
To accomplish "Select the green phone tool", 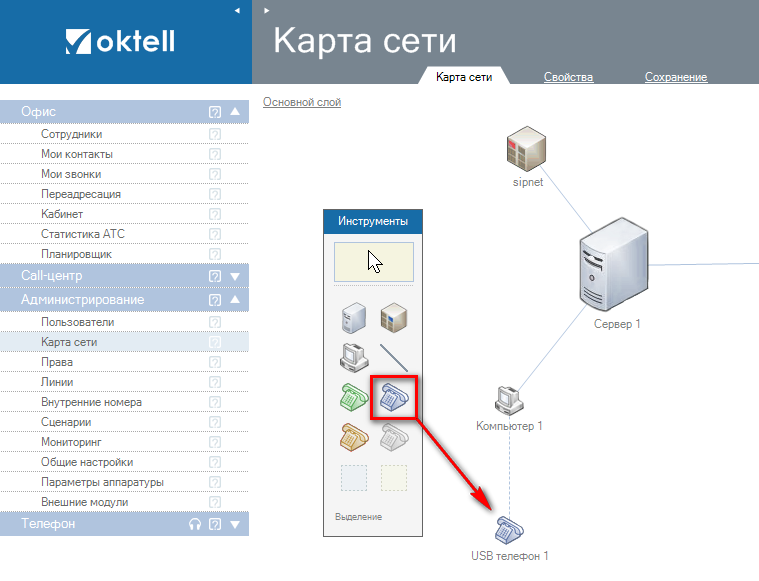I will [354, 397].
